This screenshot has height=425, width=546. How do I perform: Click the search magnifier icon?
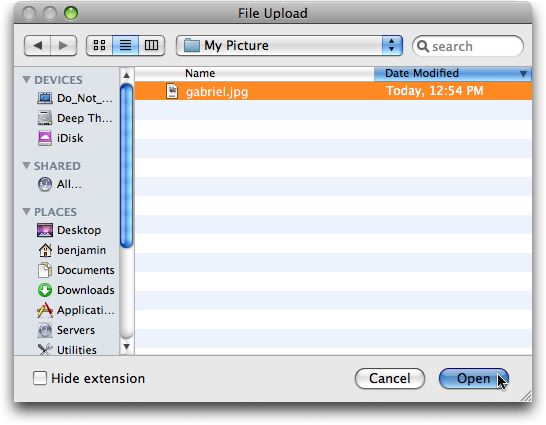click(423, 46)
